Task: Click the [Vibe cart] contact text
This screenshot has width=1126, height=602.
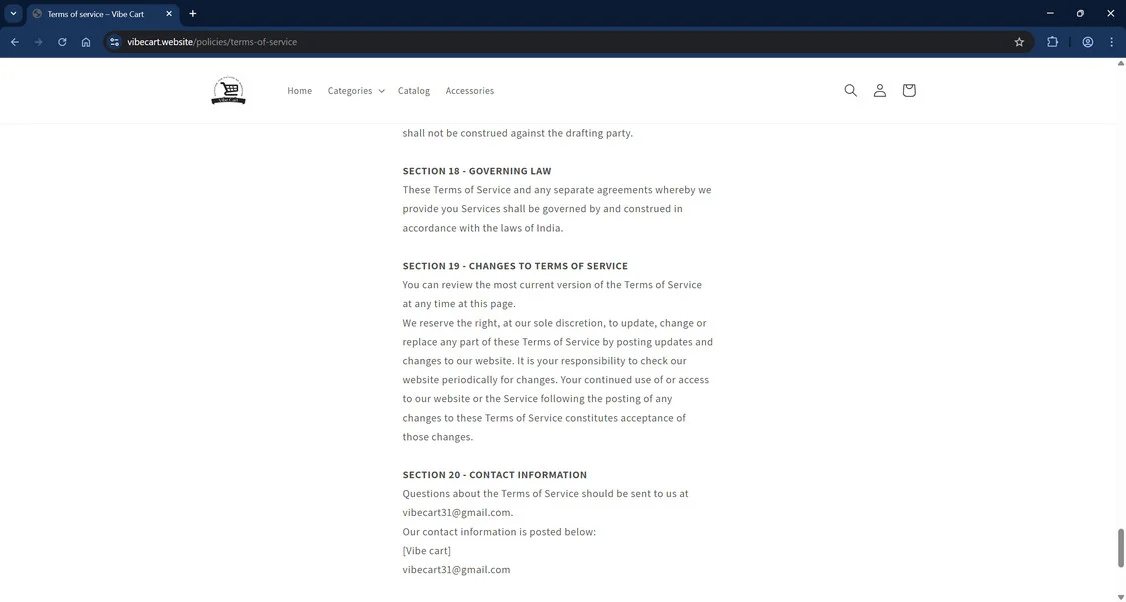Action: pos(427,551)
